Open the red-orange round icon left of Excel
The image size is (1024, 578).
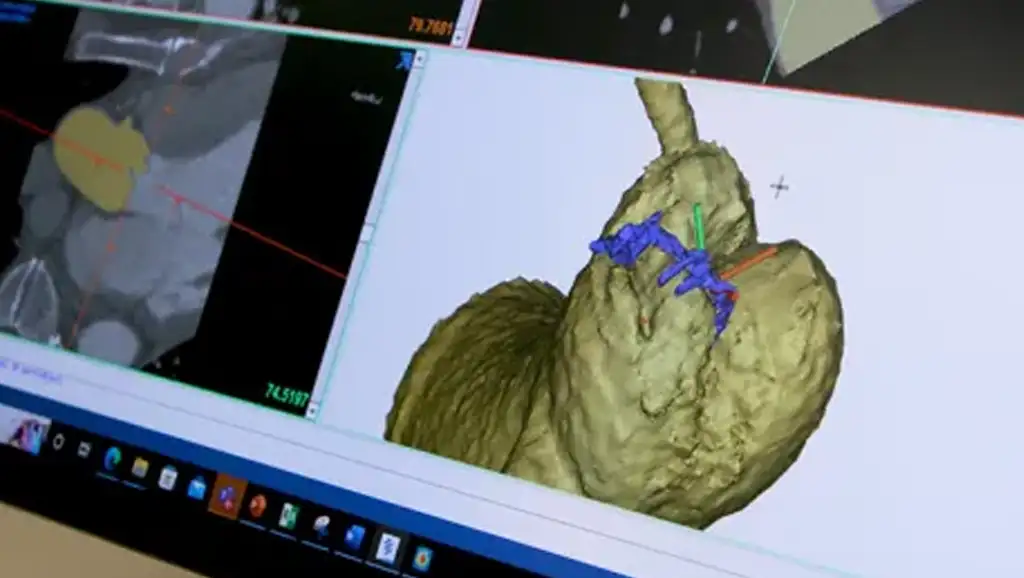[257, 506]
